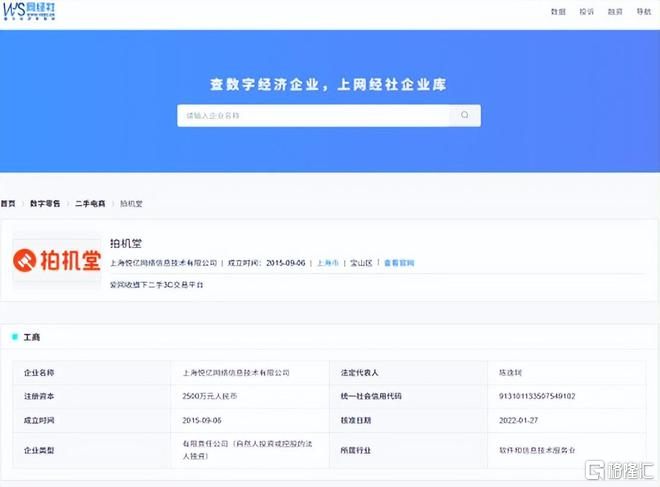
Task: Click the 2015-09-06 value in the table
Action: click(x=202, y=420)
